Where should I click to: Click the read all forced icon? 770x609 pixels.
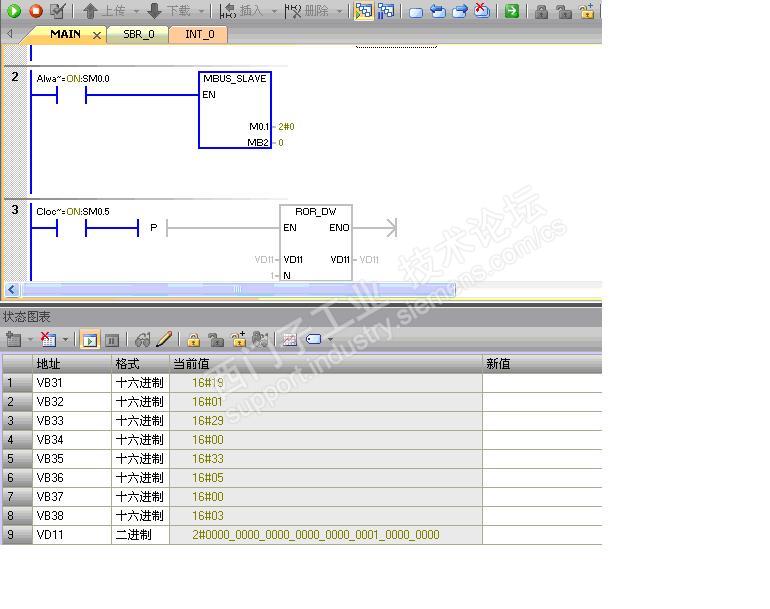[x=260, y=339]
